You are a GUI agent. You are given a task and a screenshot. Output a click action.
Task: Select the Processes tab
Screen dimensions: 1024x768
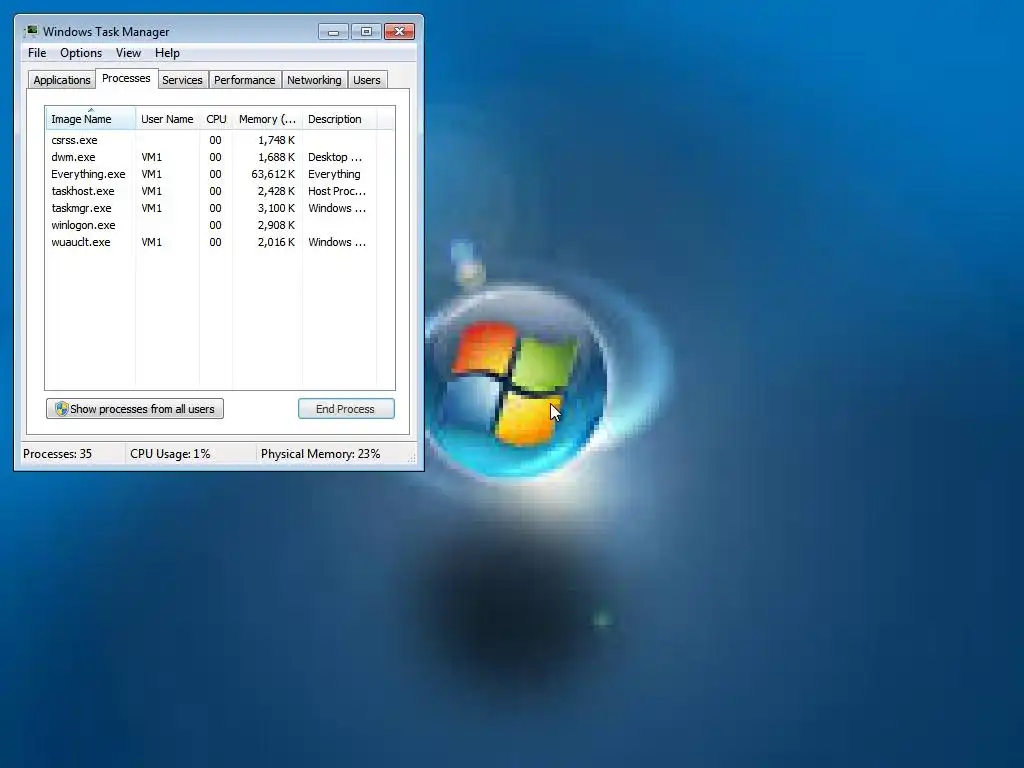coord(126,78)
